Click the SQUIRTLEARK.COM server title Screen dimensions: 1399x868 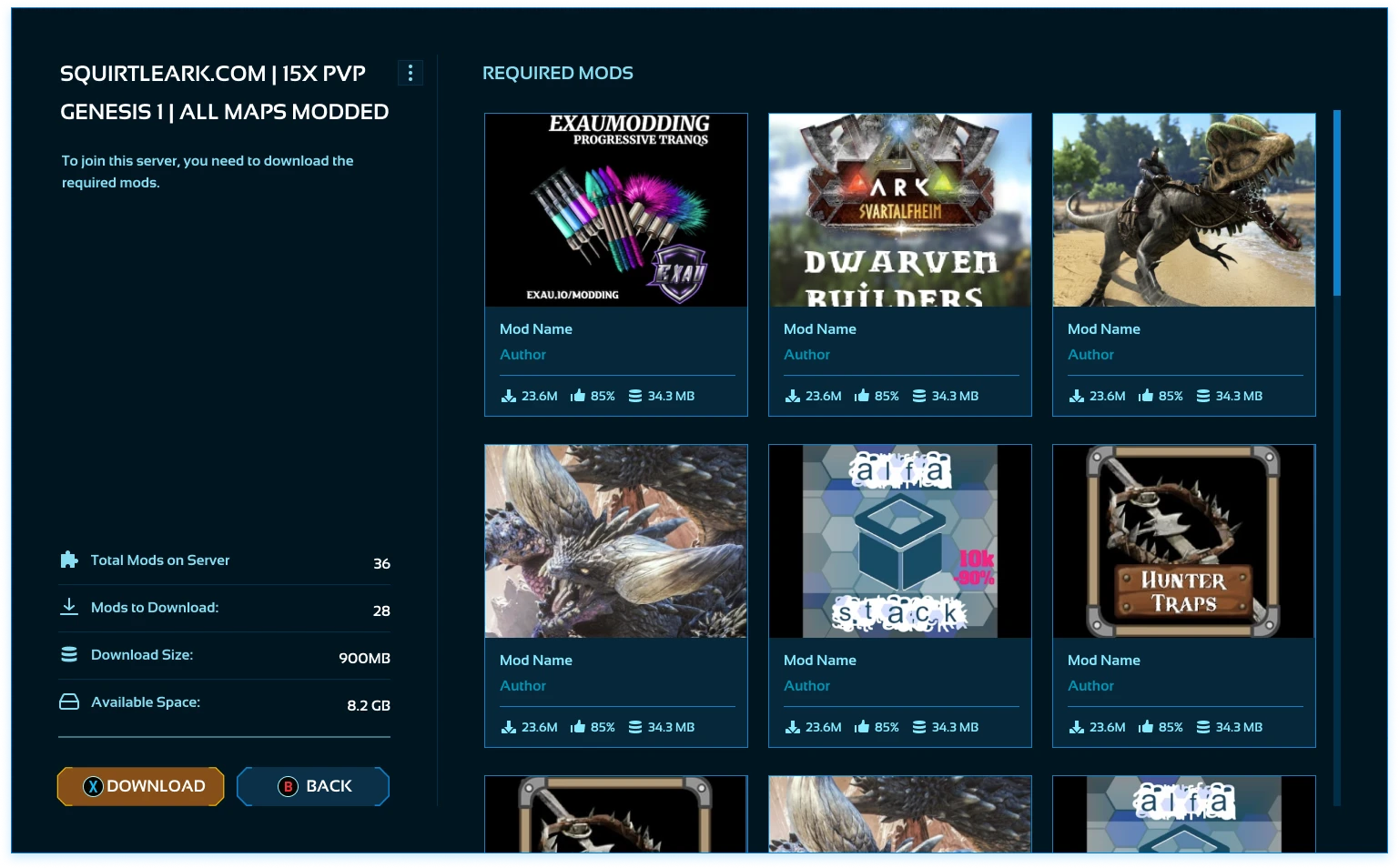pyautogui.click(x=225, y=93)
